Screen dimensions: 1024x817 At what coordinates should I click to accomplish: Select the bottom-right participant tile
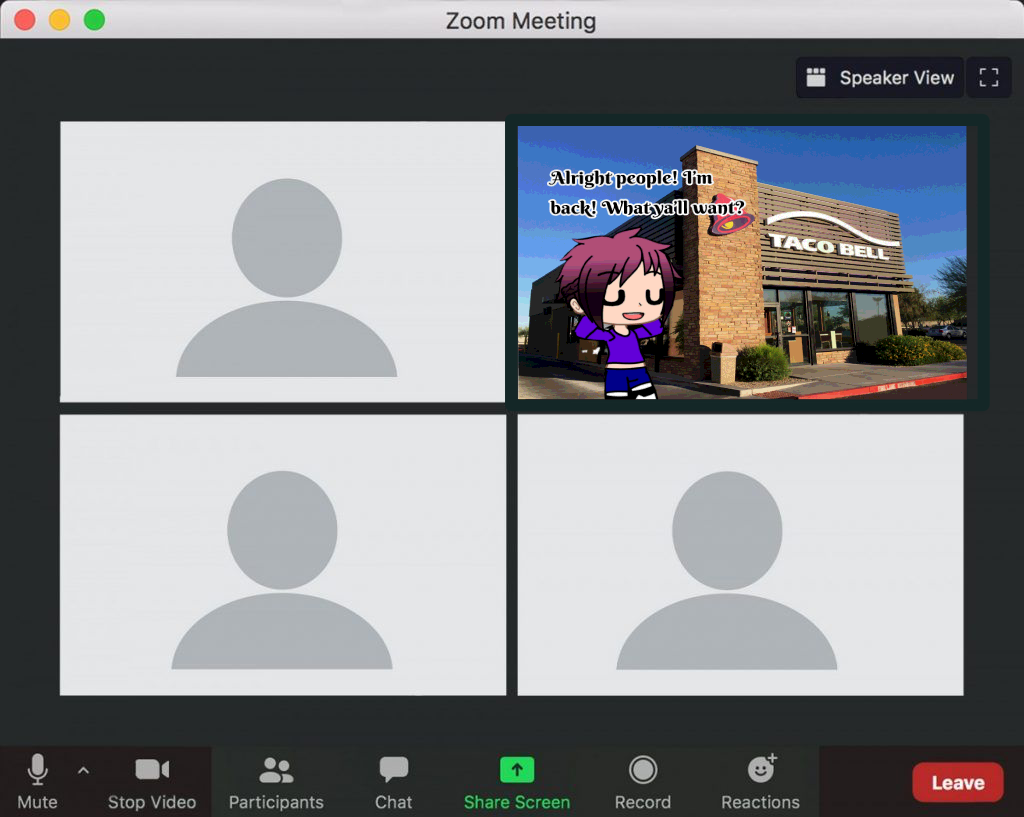pos(740,555)
